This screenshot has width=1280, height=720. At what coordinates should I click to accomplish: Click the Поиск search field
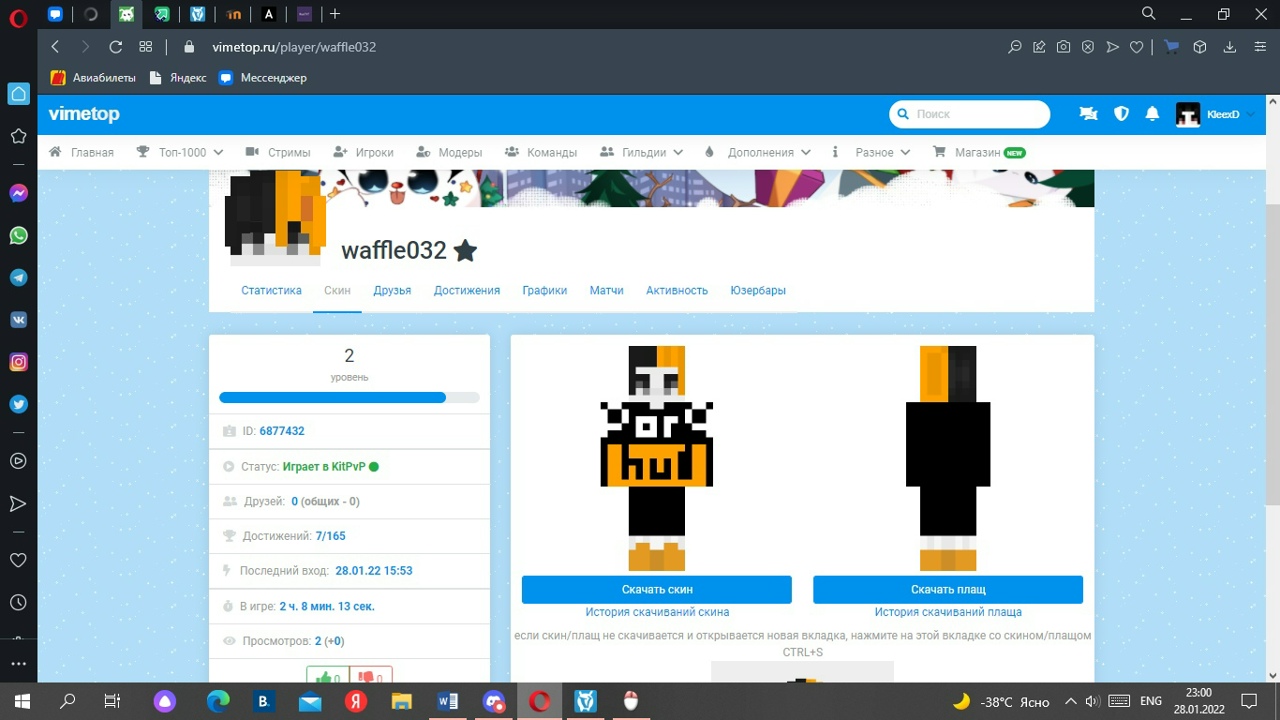(970, 114)
